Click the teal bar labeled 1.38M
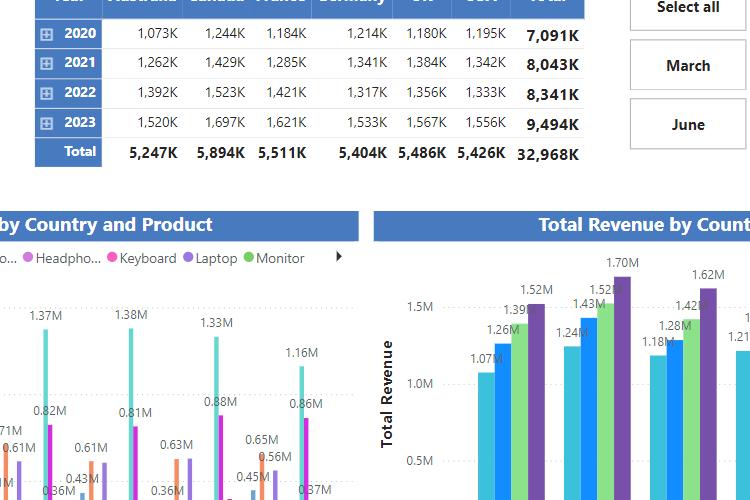 (x=131, y=414)
